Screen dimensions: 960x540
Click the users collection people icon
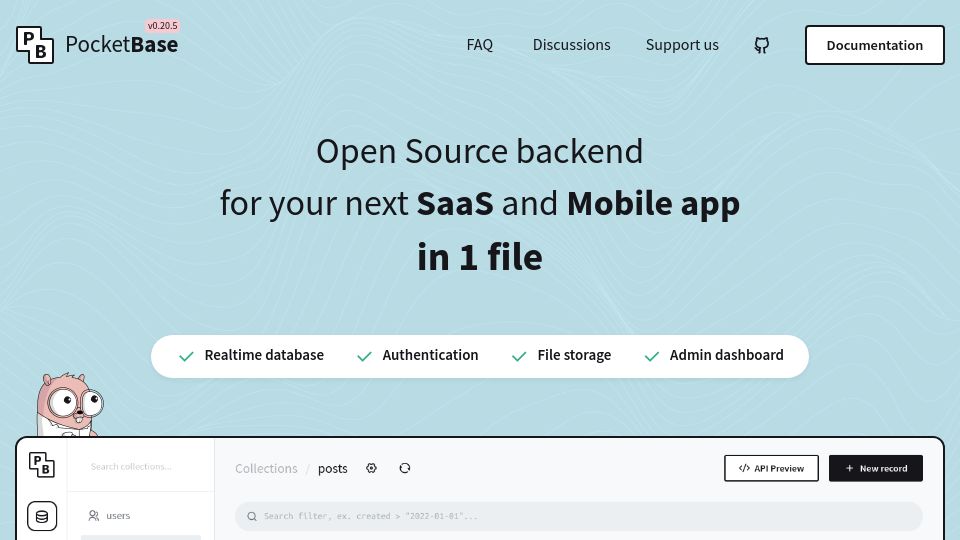pos(94,516)
